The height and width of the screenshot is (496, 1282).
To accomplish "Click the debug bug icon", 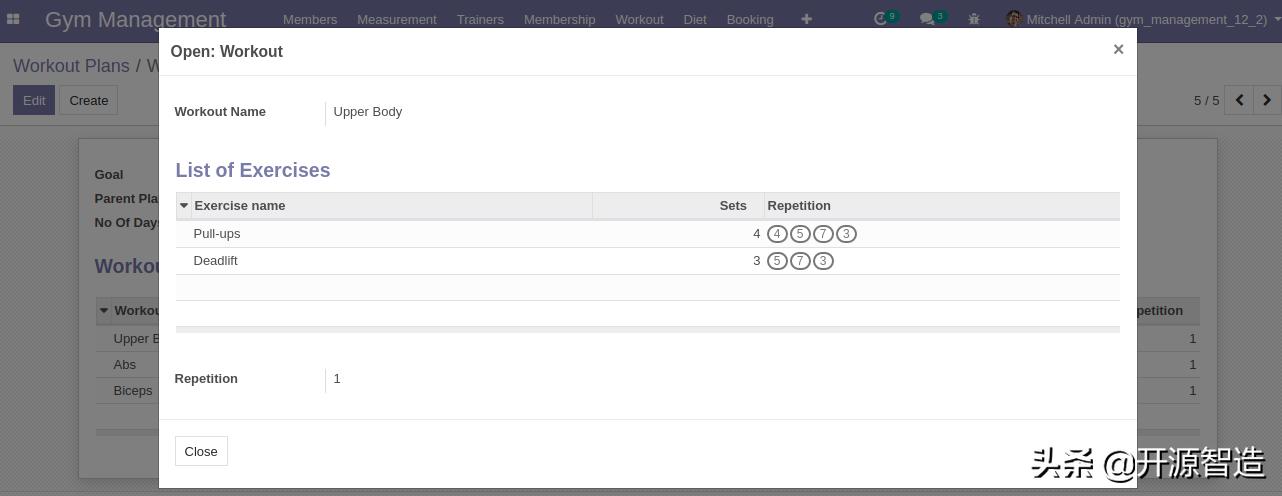I will point(974,19).
